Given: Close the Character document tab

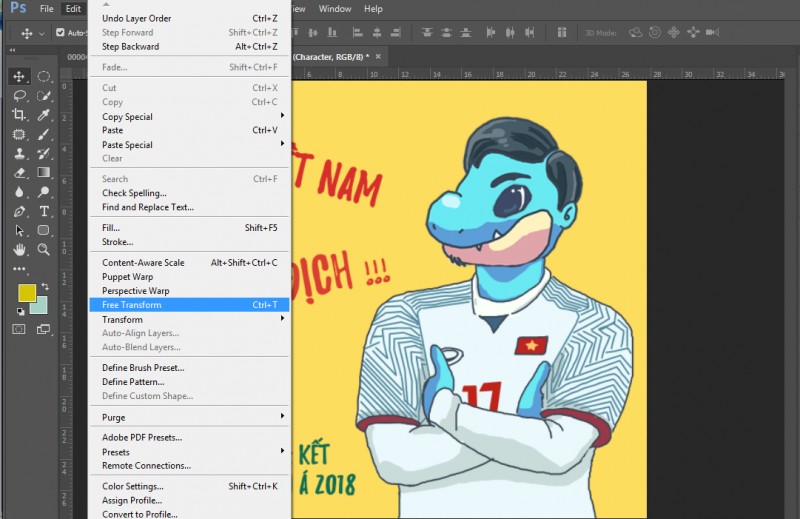Looking at the screenshot, I should tap(378, 57).
